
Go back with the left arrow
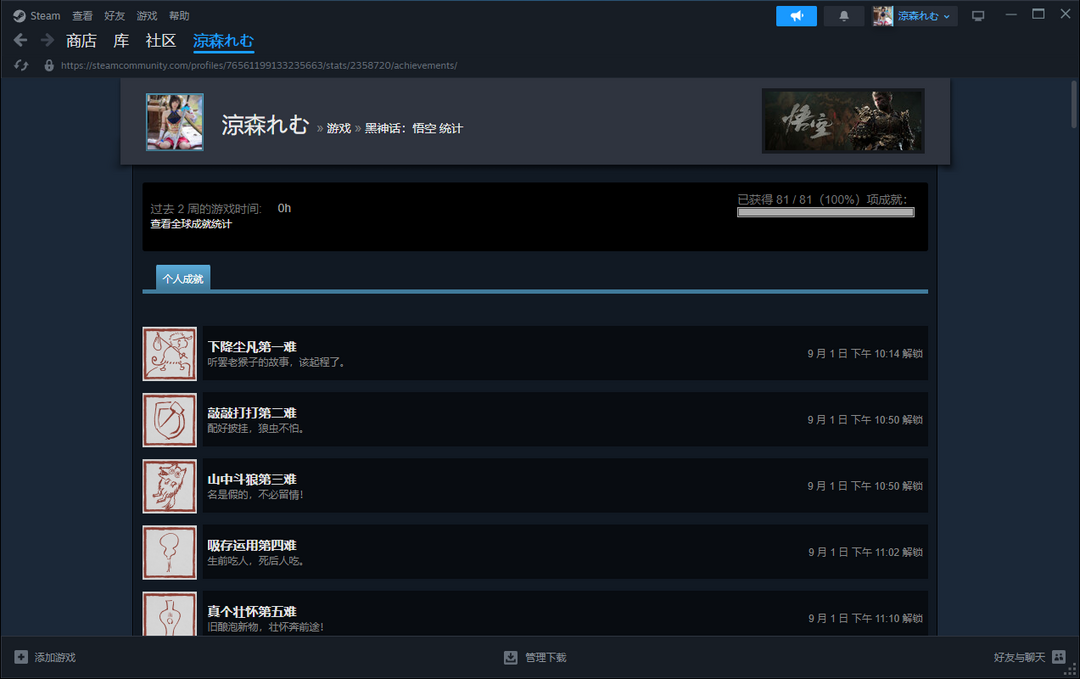(20, 41)
